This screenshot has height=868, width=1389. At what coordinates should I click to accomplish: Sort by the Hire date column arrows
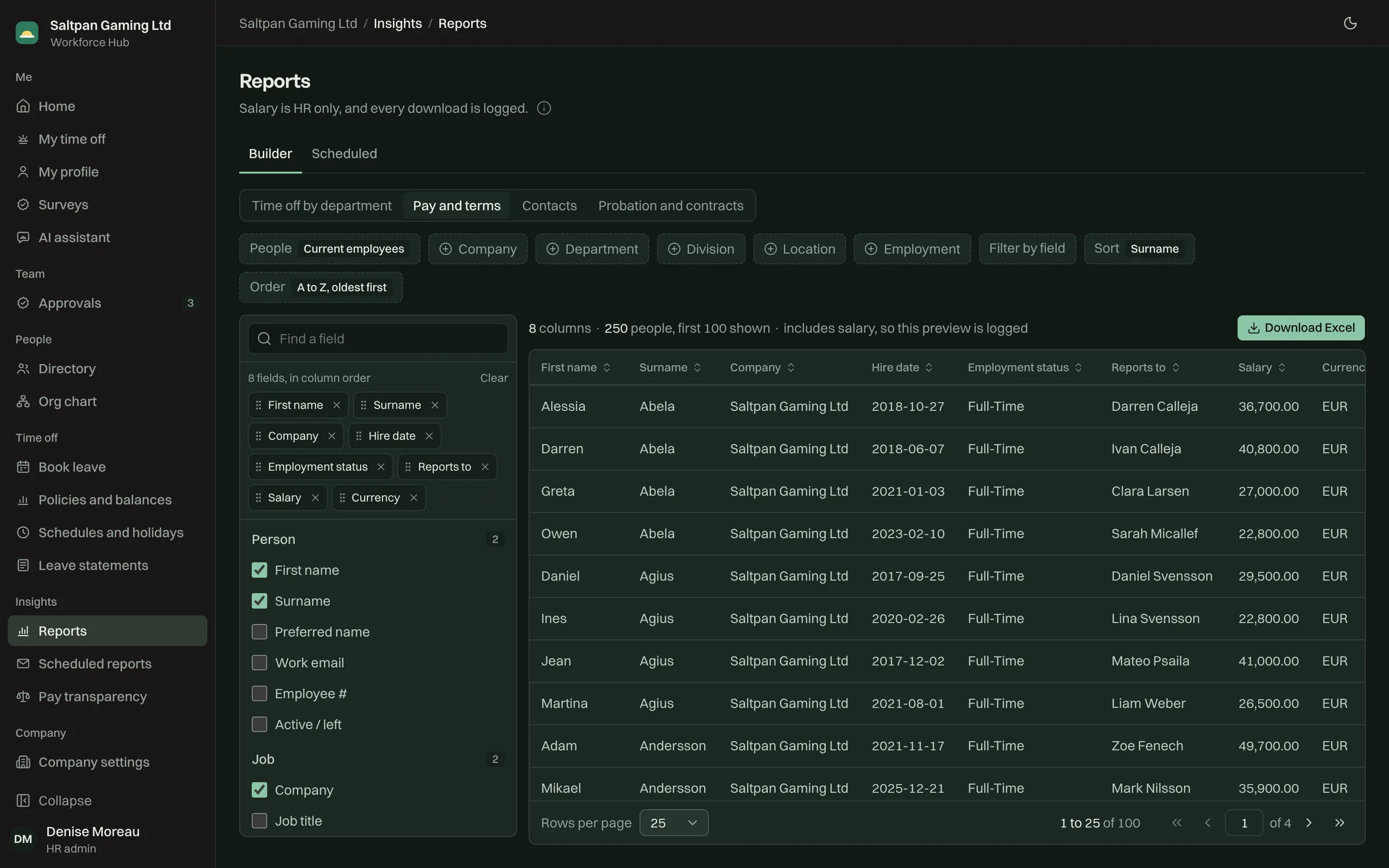pyautogui.click(x=928, y=367)
